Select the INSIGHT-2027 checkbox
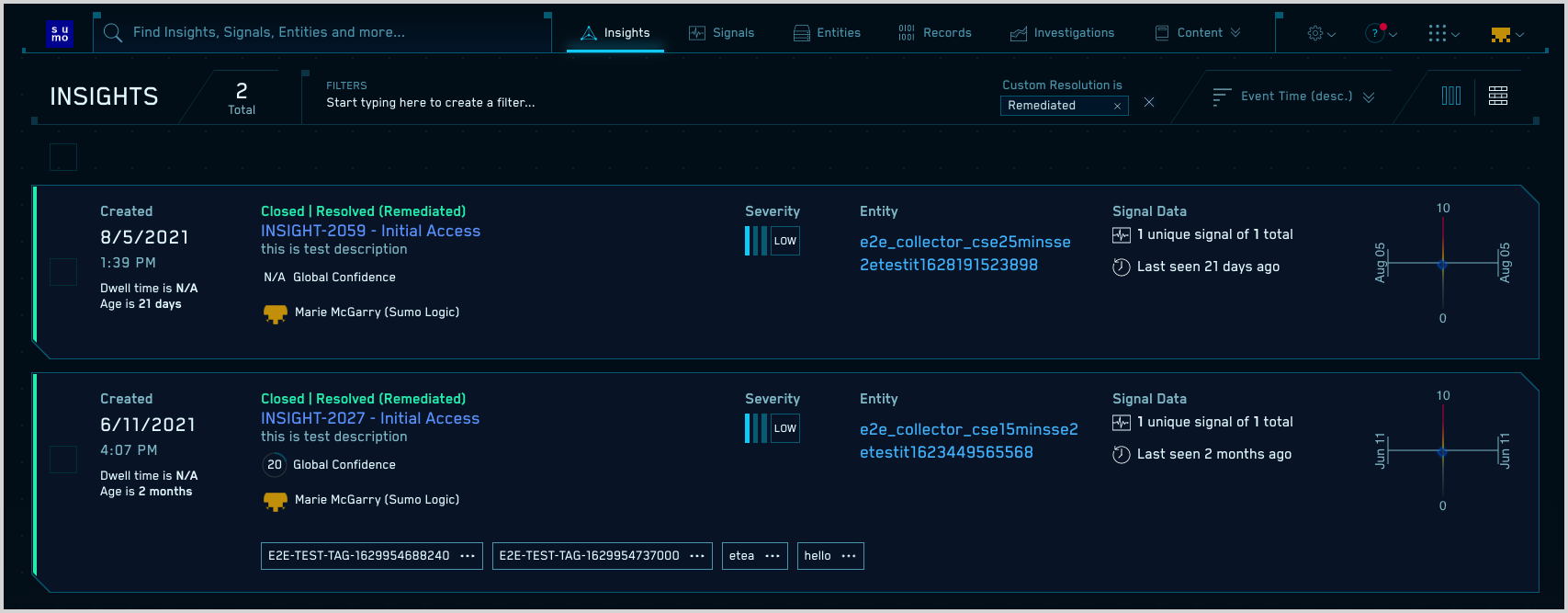Image resolution: width=1568 pixels, height=613 pixels. [63, 460]
